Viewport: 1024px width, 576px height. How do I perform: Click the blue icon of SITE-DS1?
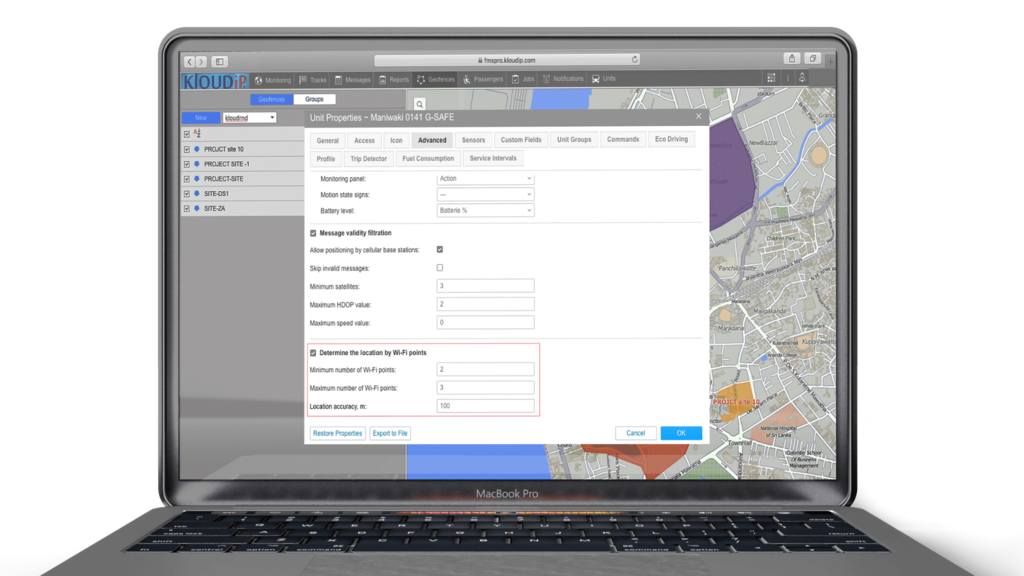[197, 194]
